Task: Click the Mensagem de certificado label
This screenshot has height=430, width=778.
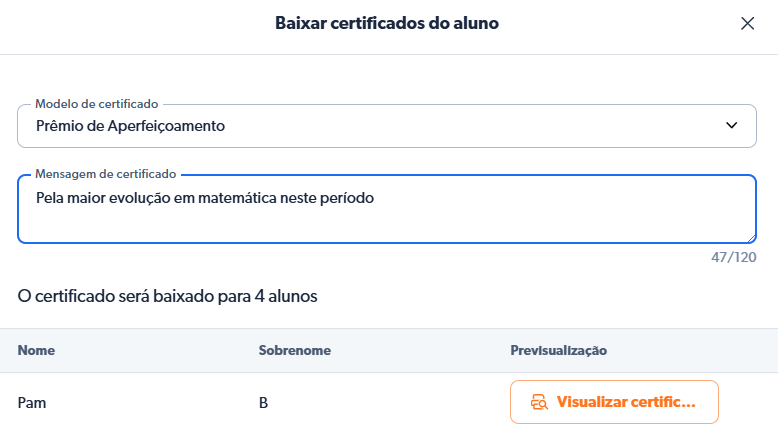Action: click(105, 174)
